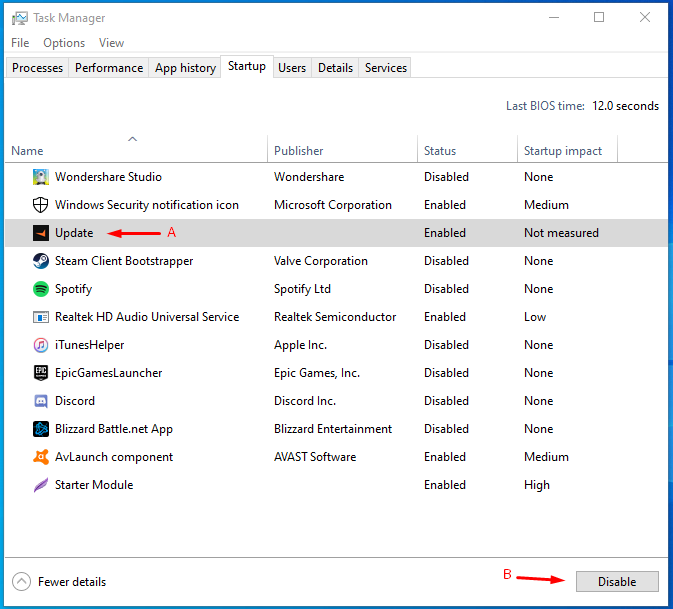Viewport: 673px width, 609px height.
Task: Click the Steam icon in the startup list
Action: pyautogui.click(x=40, y=261)
